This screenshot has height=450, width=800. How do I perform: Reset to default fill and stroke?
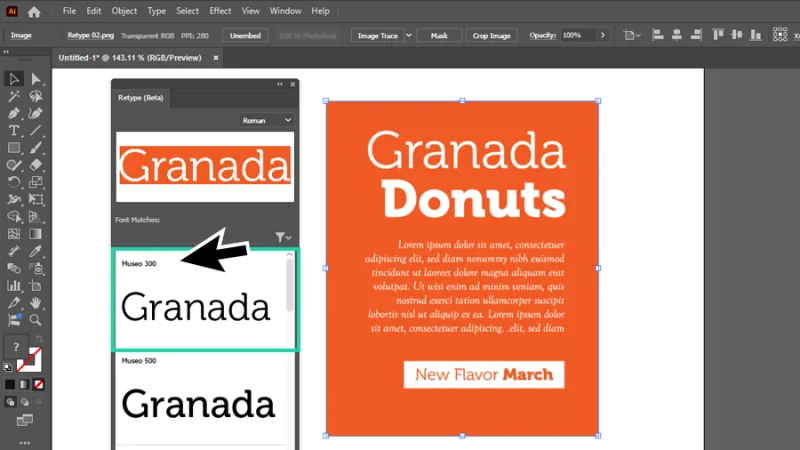coord(8,367)
